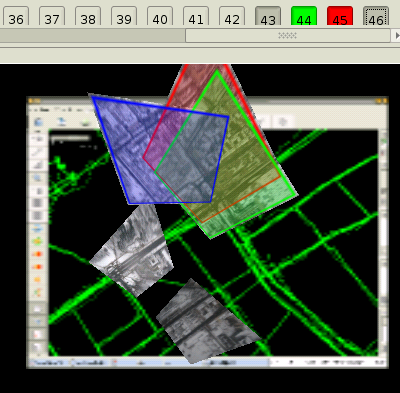
Task: Toggle the green 44 button
Action: pyautogui.click(x=304, y=16)
